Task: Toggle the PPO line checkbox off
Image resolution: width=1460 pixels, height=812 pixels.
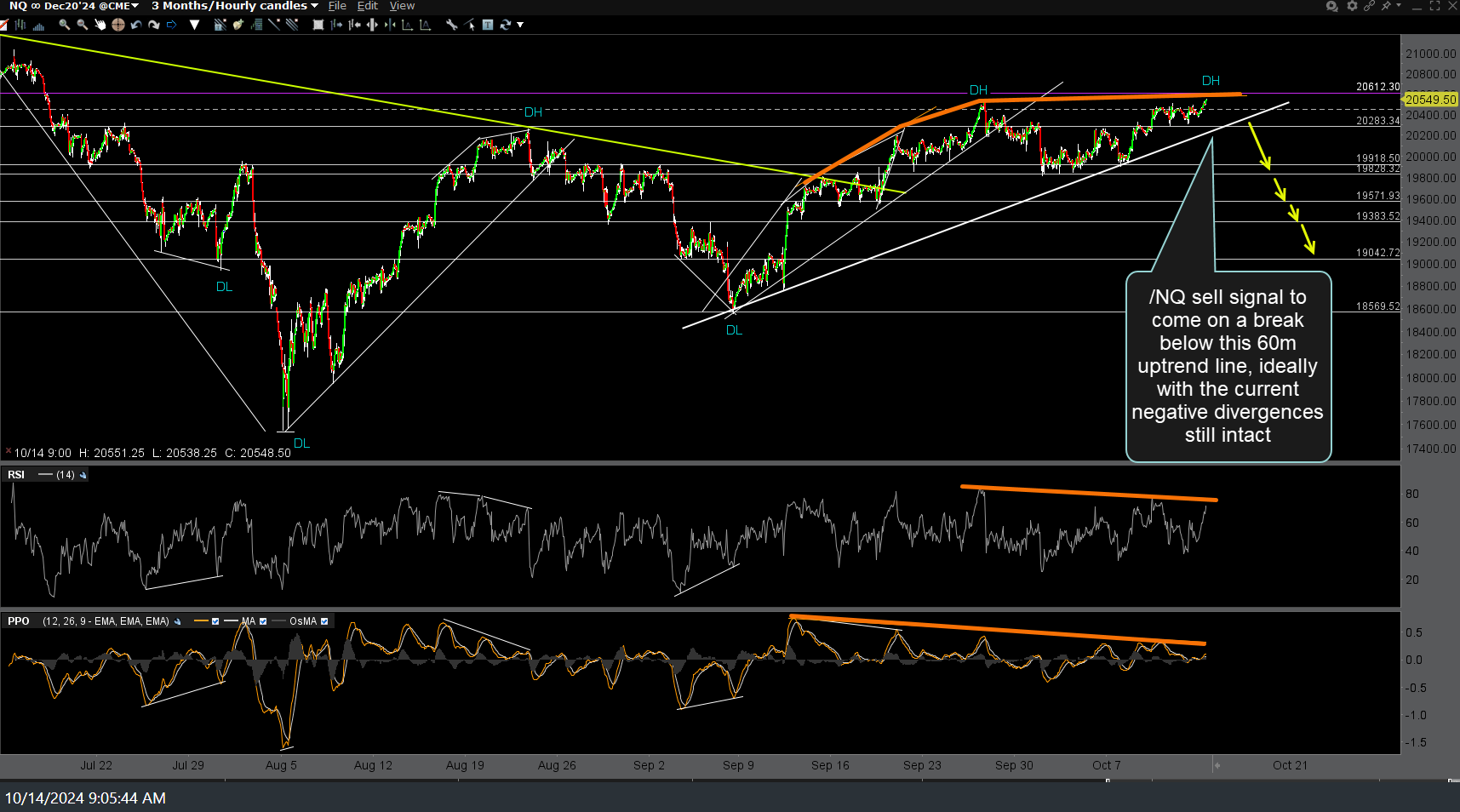Action: click(215, 621)
